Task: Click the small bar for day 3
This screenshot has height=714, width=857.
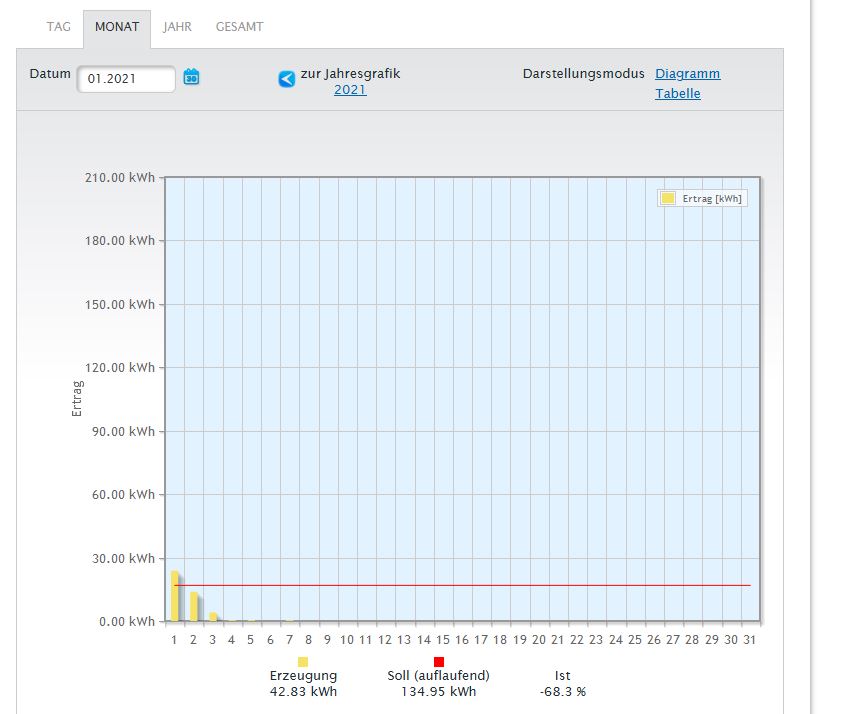Action: [212, 616]
